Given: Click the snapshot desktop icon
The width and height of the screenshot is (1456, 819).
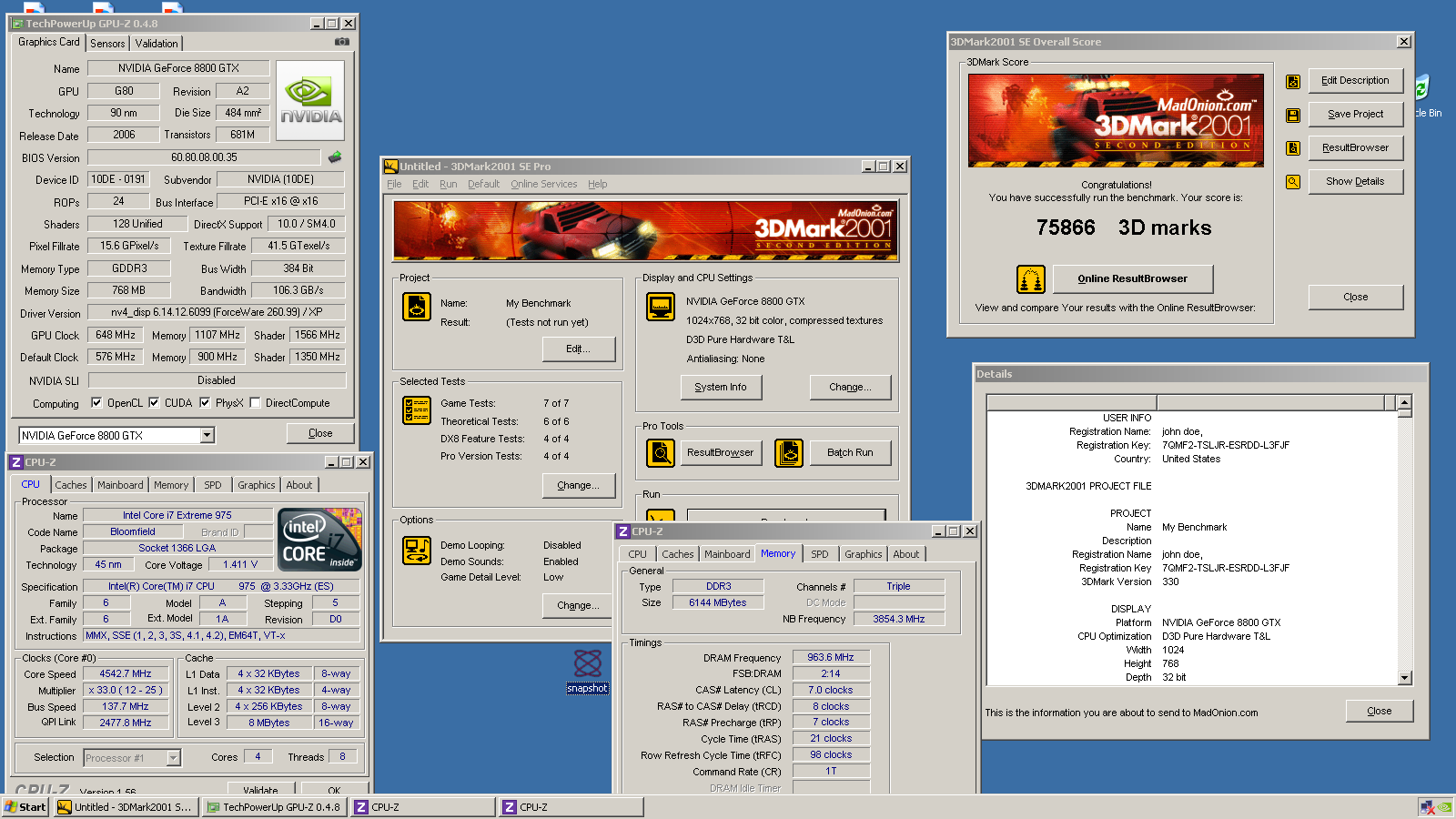Looking at the screenshot, I should click(588, 672).
